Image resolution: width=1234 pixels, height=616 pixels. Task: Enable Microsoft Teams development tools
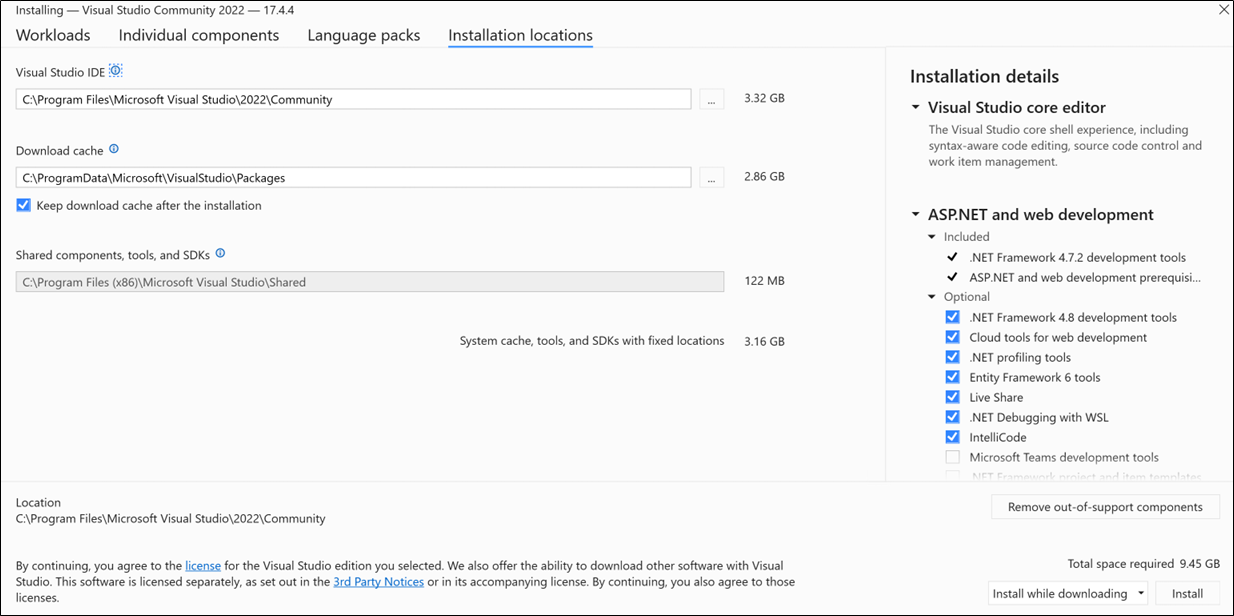tap(952, 458)
